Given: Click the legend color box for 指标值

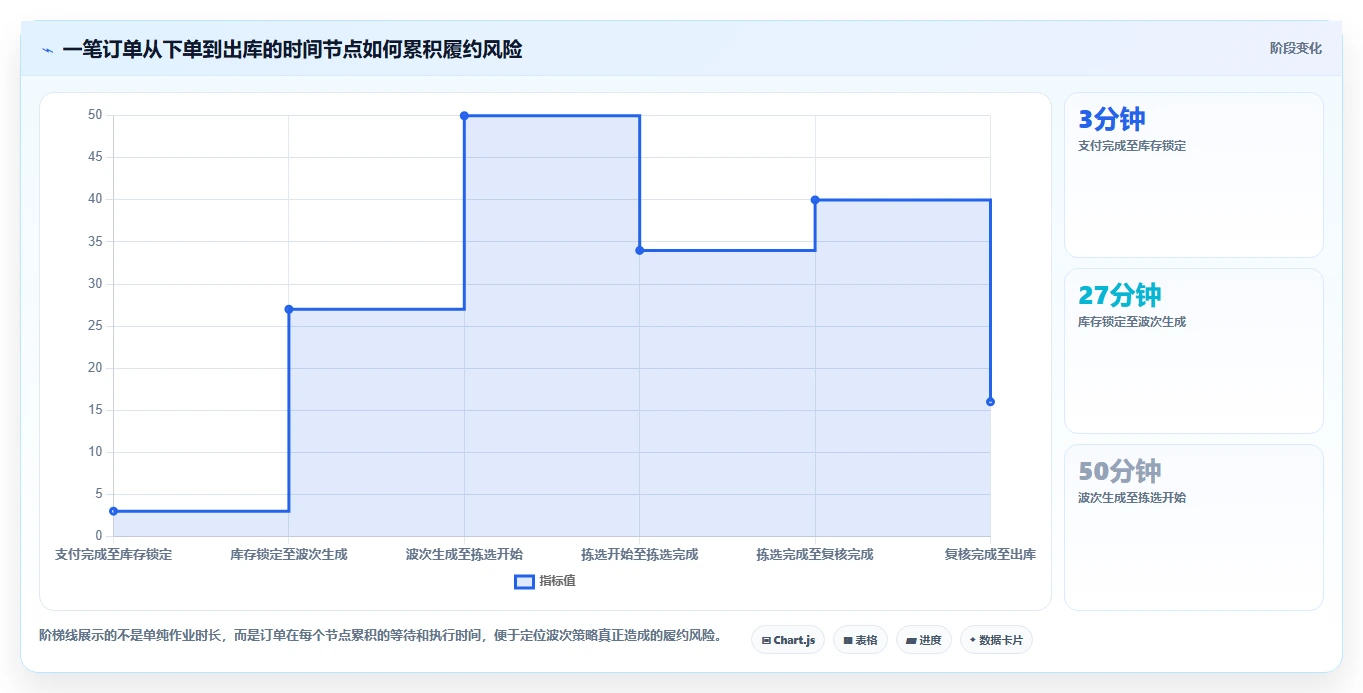Looking at the screenshot, I should [524, 581].
